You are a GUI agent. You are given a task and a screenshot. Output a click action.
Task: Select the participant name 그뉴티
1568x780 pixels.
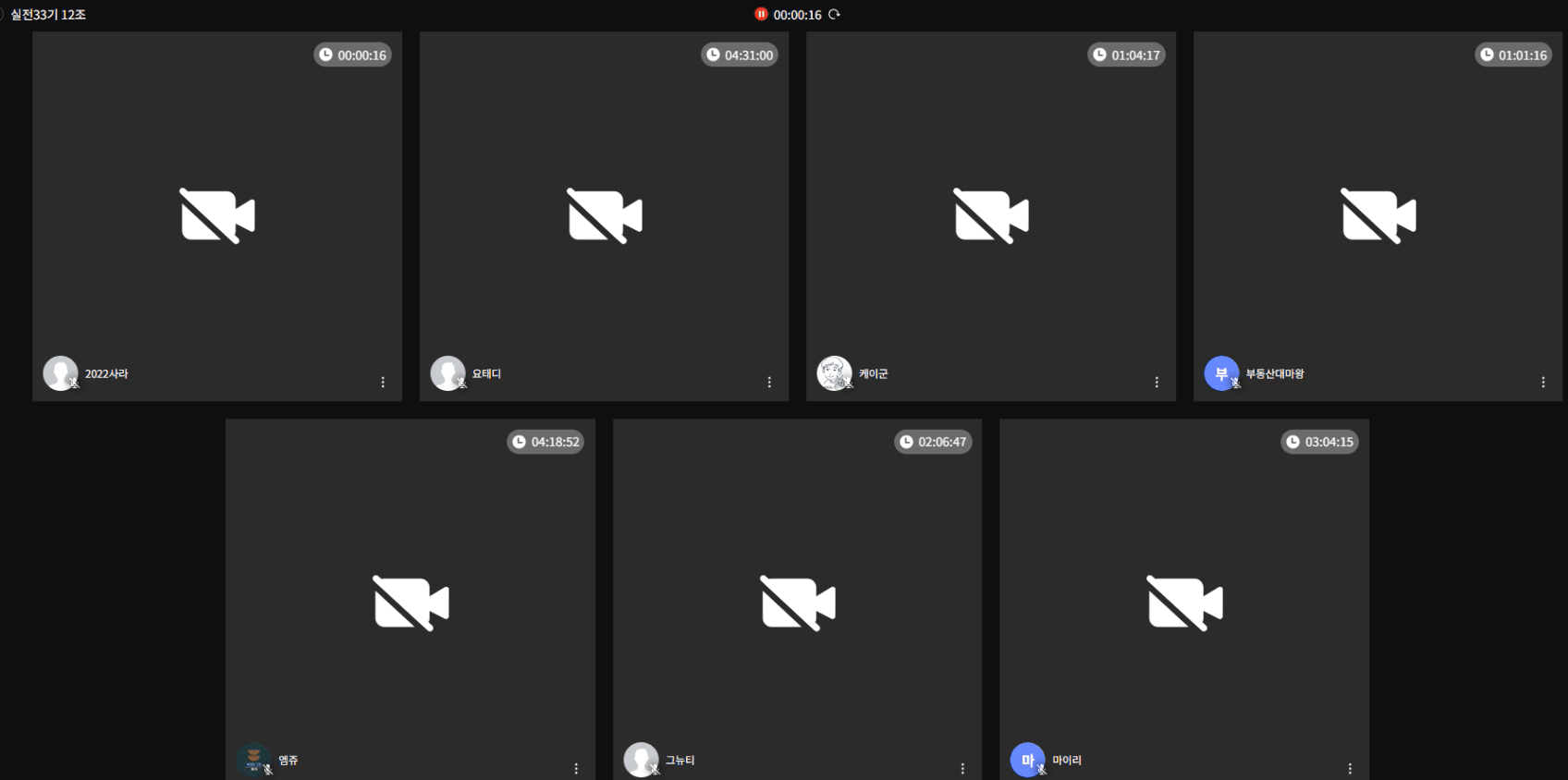click(680, 760)
